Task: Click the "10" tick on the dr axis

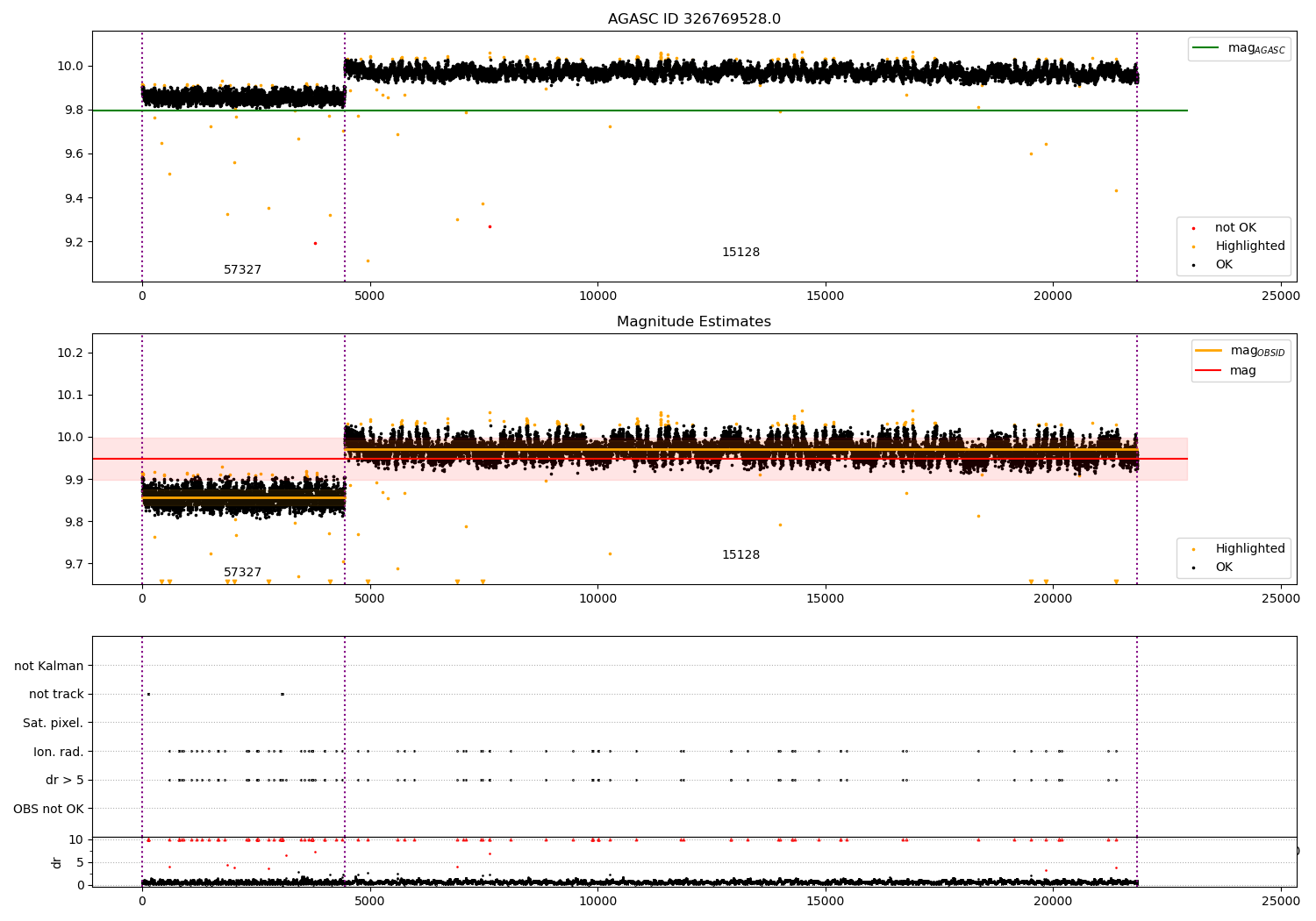Action: [x=76, y=839]
